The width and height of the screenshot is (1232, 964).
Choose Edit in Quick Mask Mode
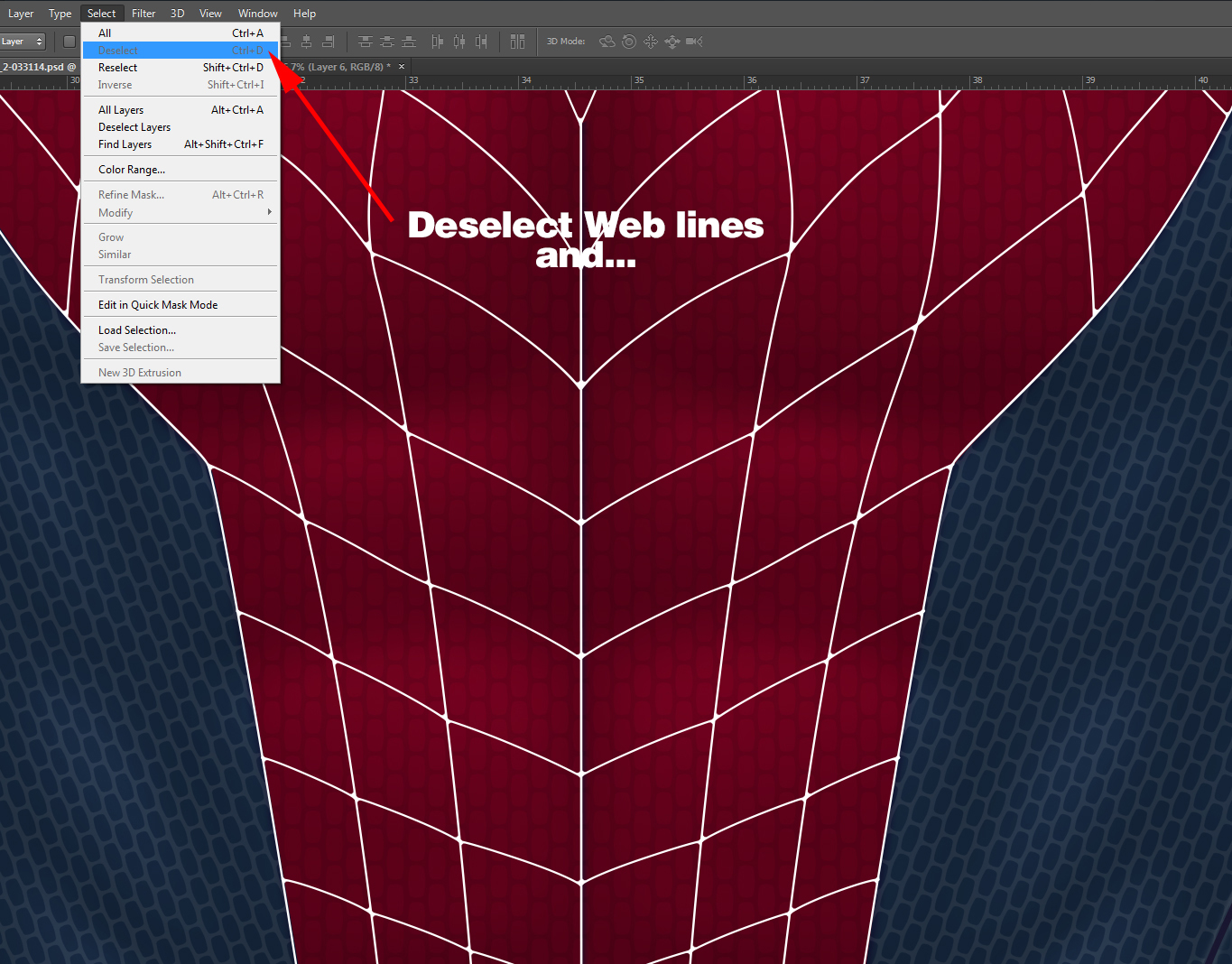(x=181, y=305)
